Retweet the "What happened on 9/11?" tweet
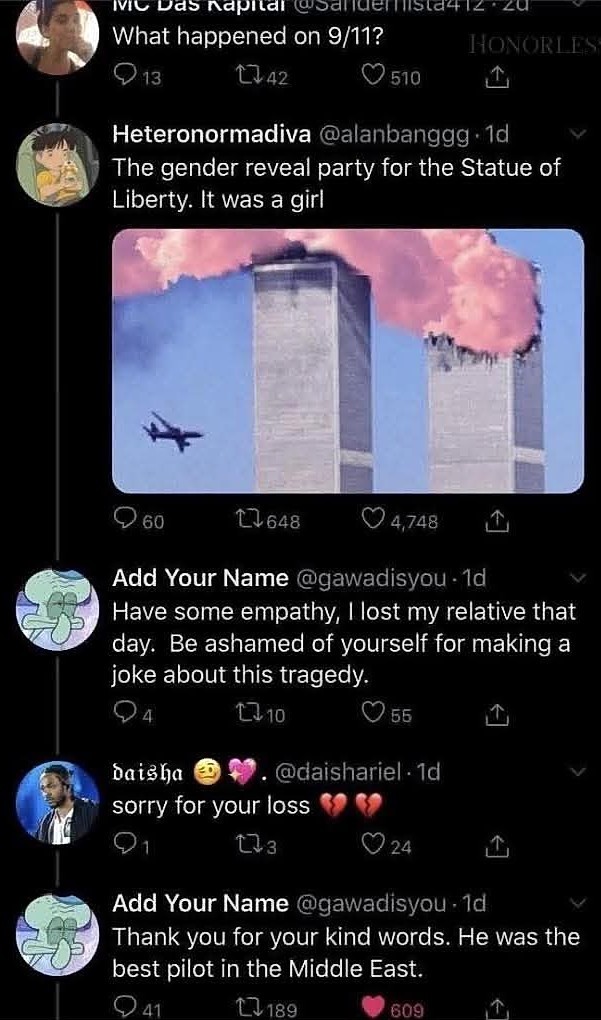The image size is (601, 1020). 257,76
